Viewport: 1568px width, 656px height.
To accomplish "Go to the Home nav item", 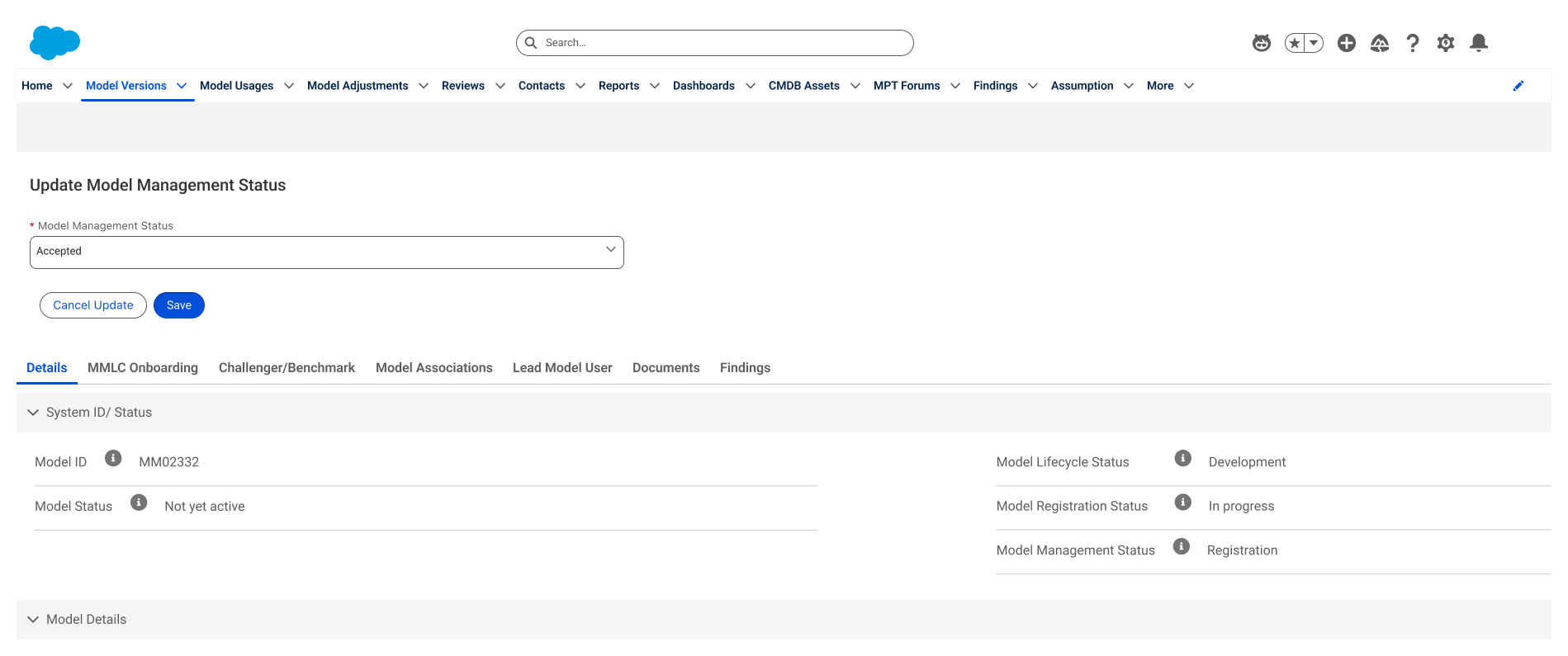I will pyautogui.click(x=37, y=86).
